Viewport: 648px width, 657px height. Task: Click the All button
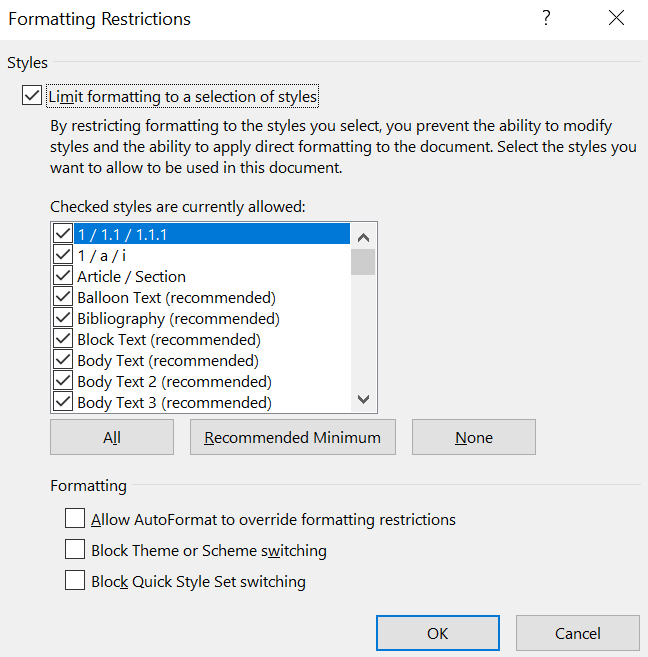(112, 437)
